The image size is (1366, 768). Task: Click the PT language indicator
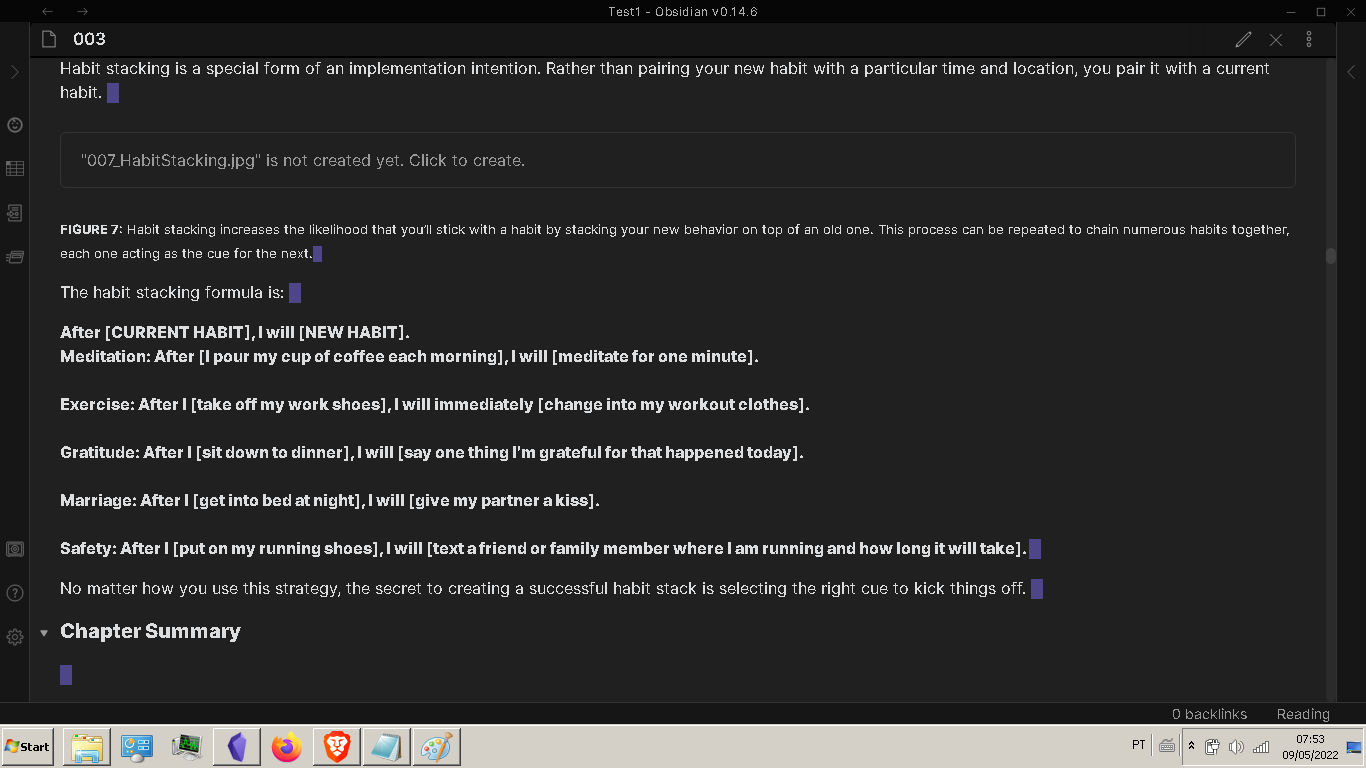(x=1139, y=745)
